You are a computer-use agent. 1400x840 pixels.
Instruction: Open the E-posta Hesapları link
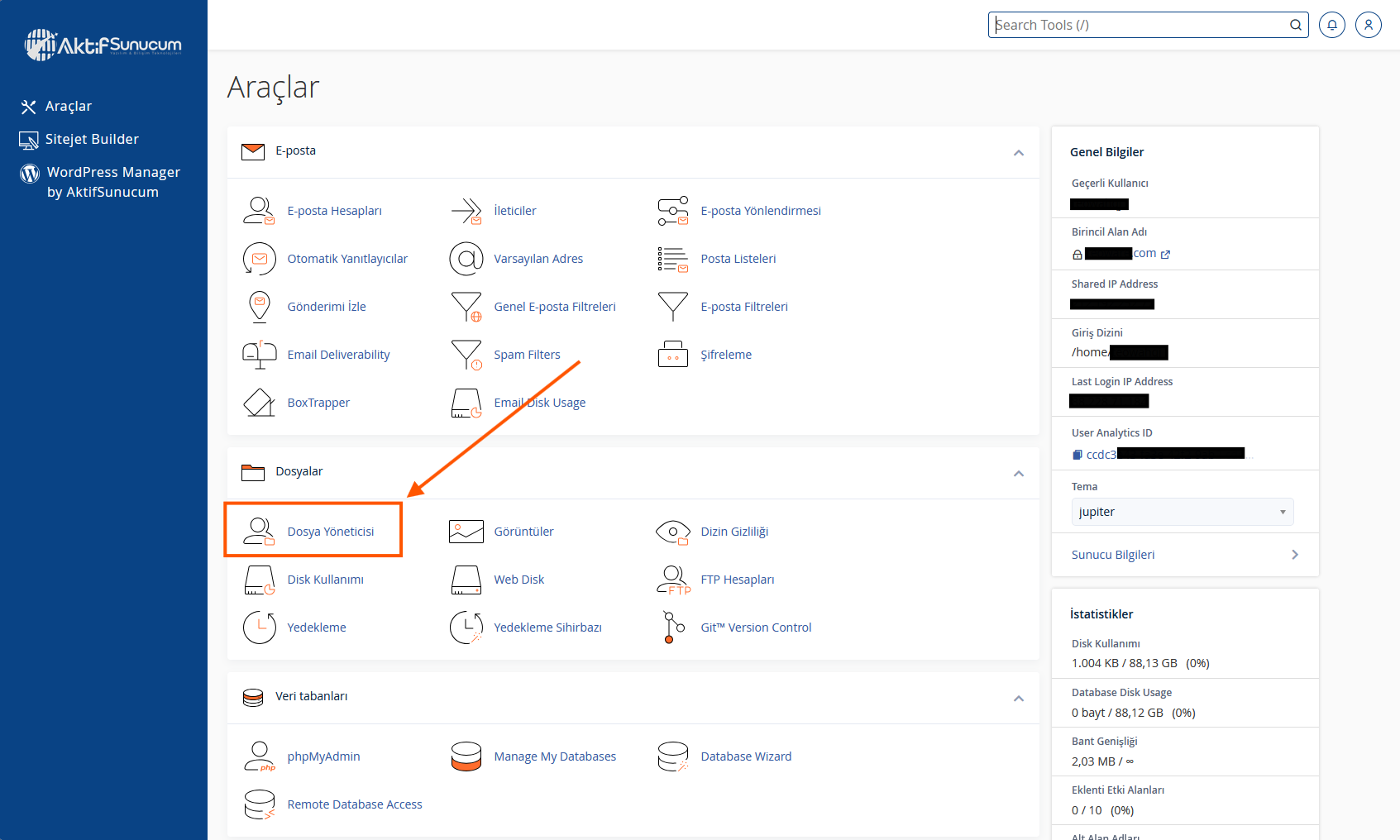(334, 211)
